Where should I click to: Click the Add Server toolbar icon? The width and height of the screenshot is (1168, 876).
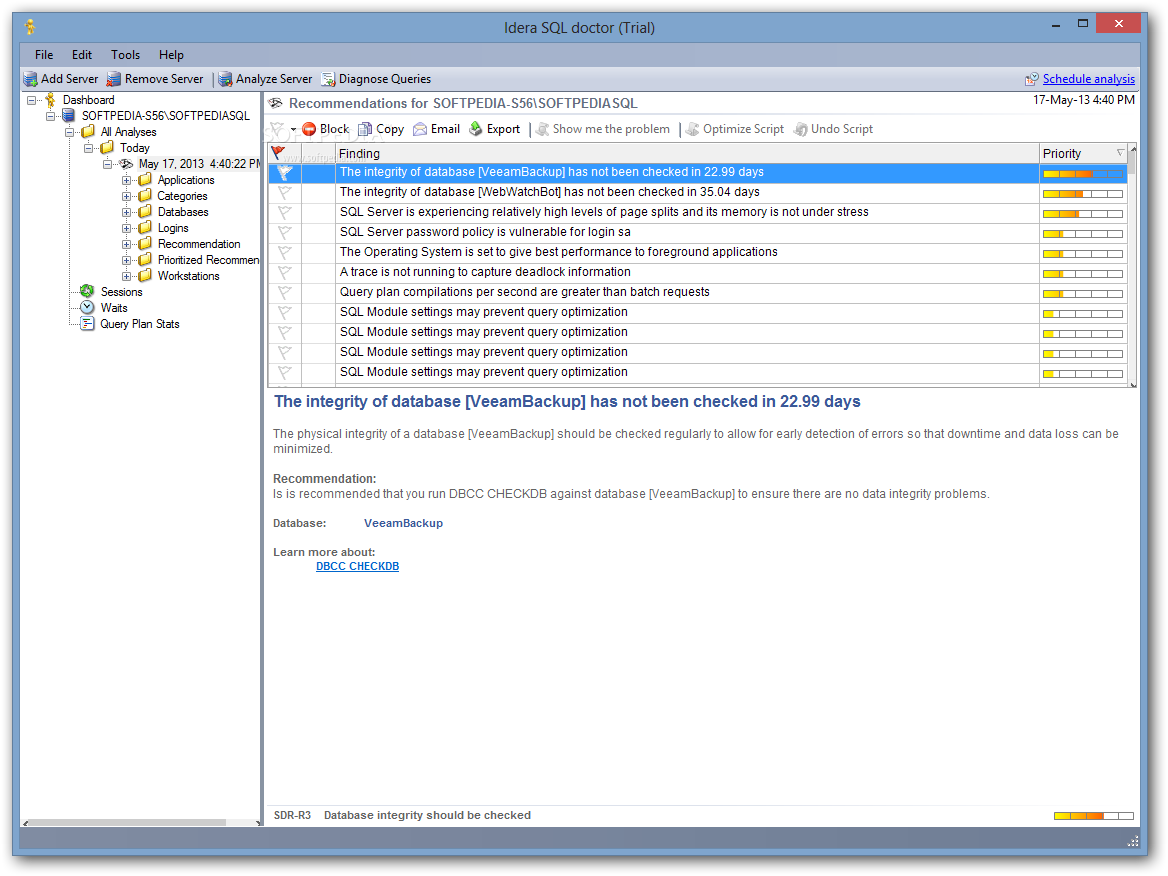[31, 79]
